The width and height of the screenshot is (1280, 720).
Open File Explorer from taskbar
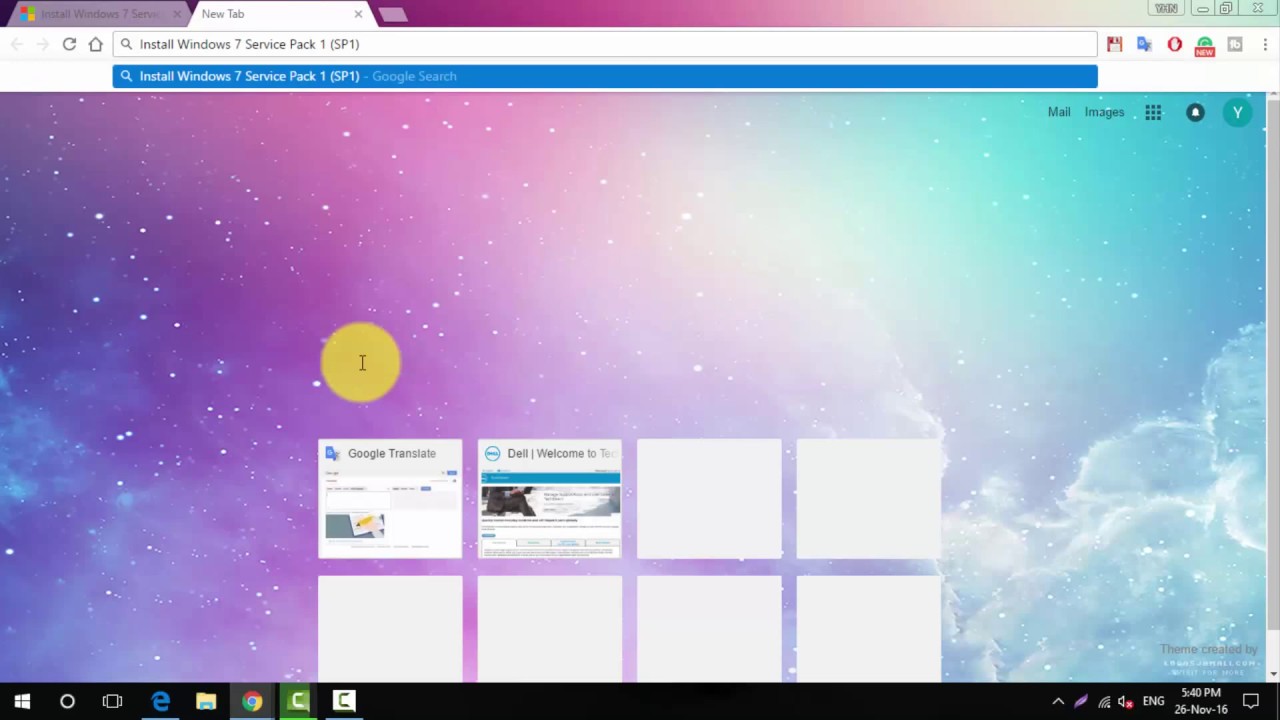(x=206, y=701)
